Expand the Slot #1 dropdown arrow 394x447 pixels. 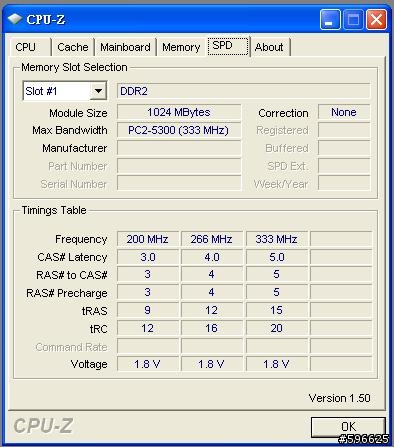pyautogui.click(x=98, y=91)
